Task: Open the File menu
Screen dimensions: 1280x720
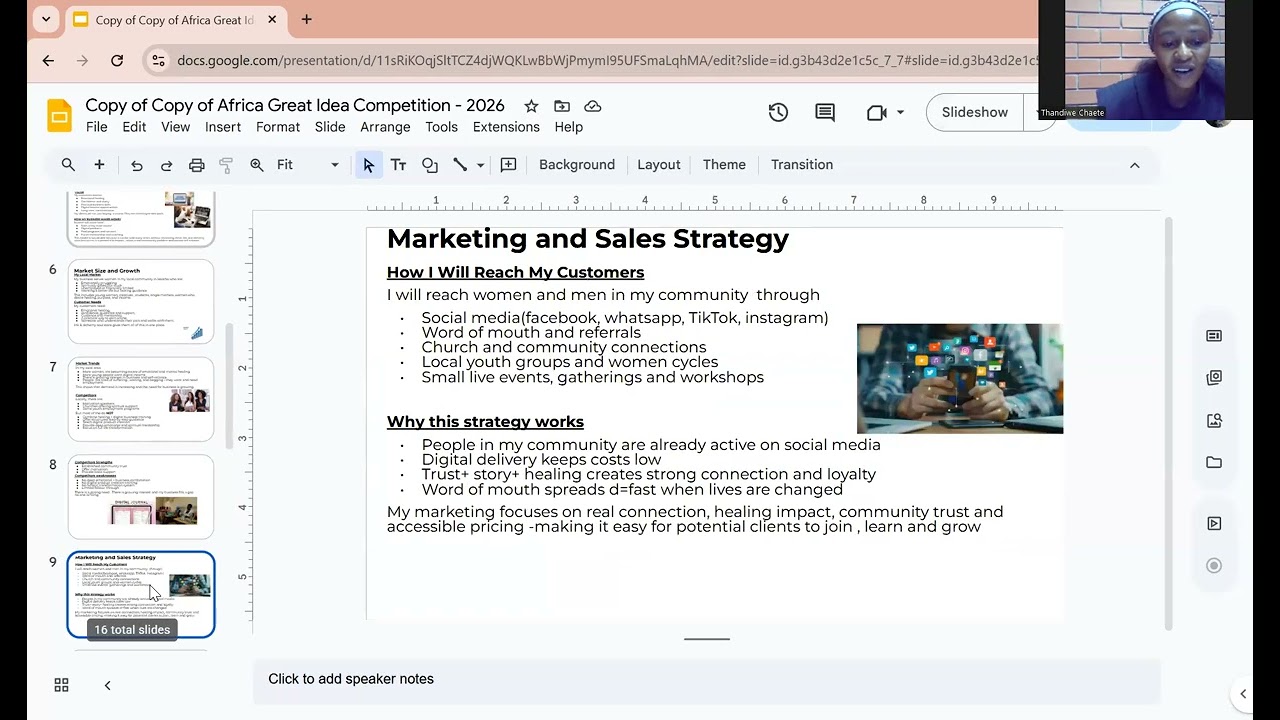Action: [x=97, y=127]
